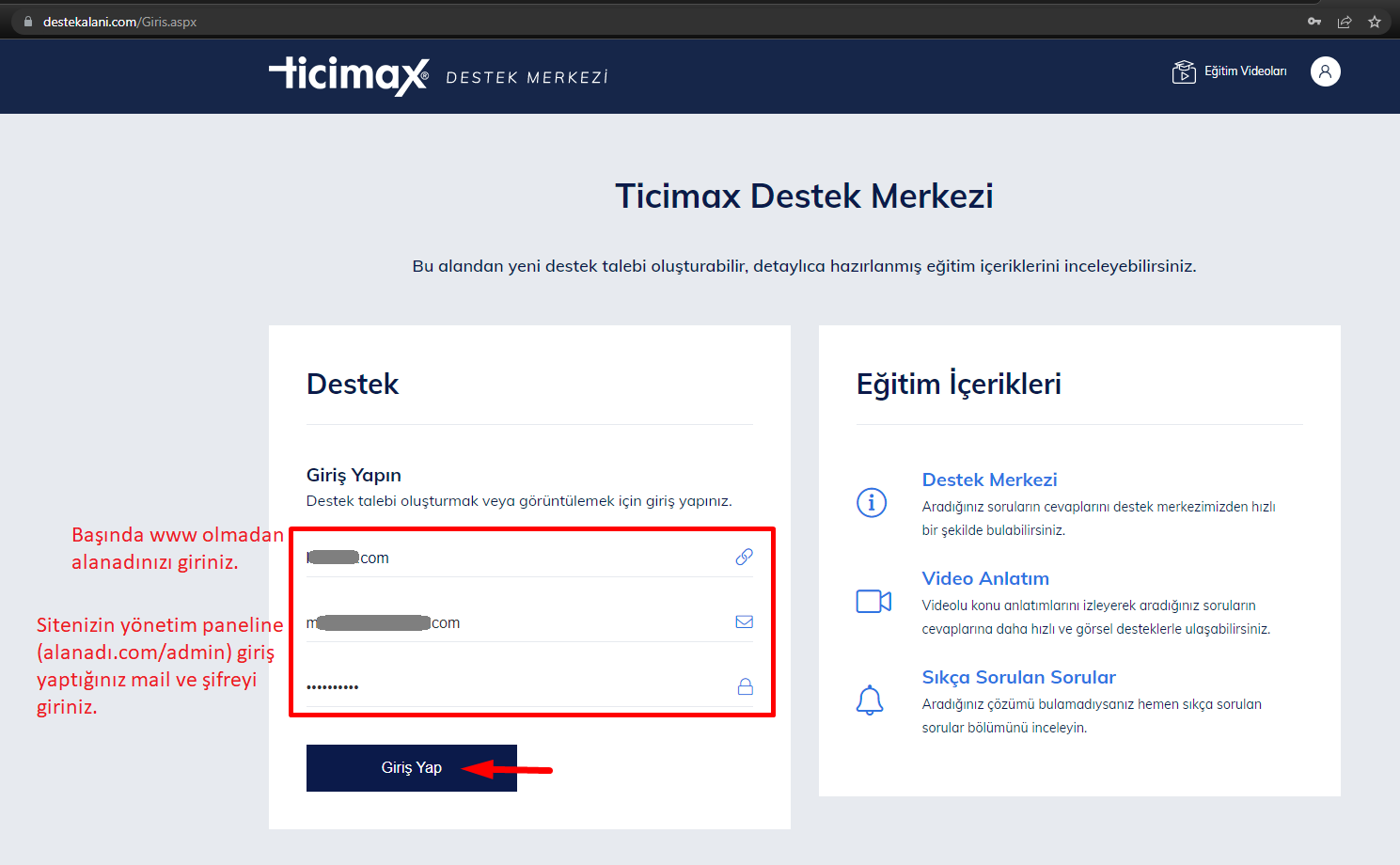Click the link icon in domain field
This screenshot has height=865, width=1400.
click(744, 557)
